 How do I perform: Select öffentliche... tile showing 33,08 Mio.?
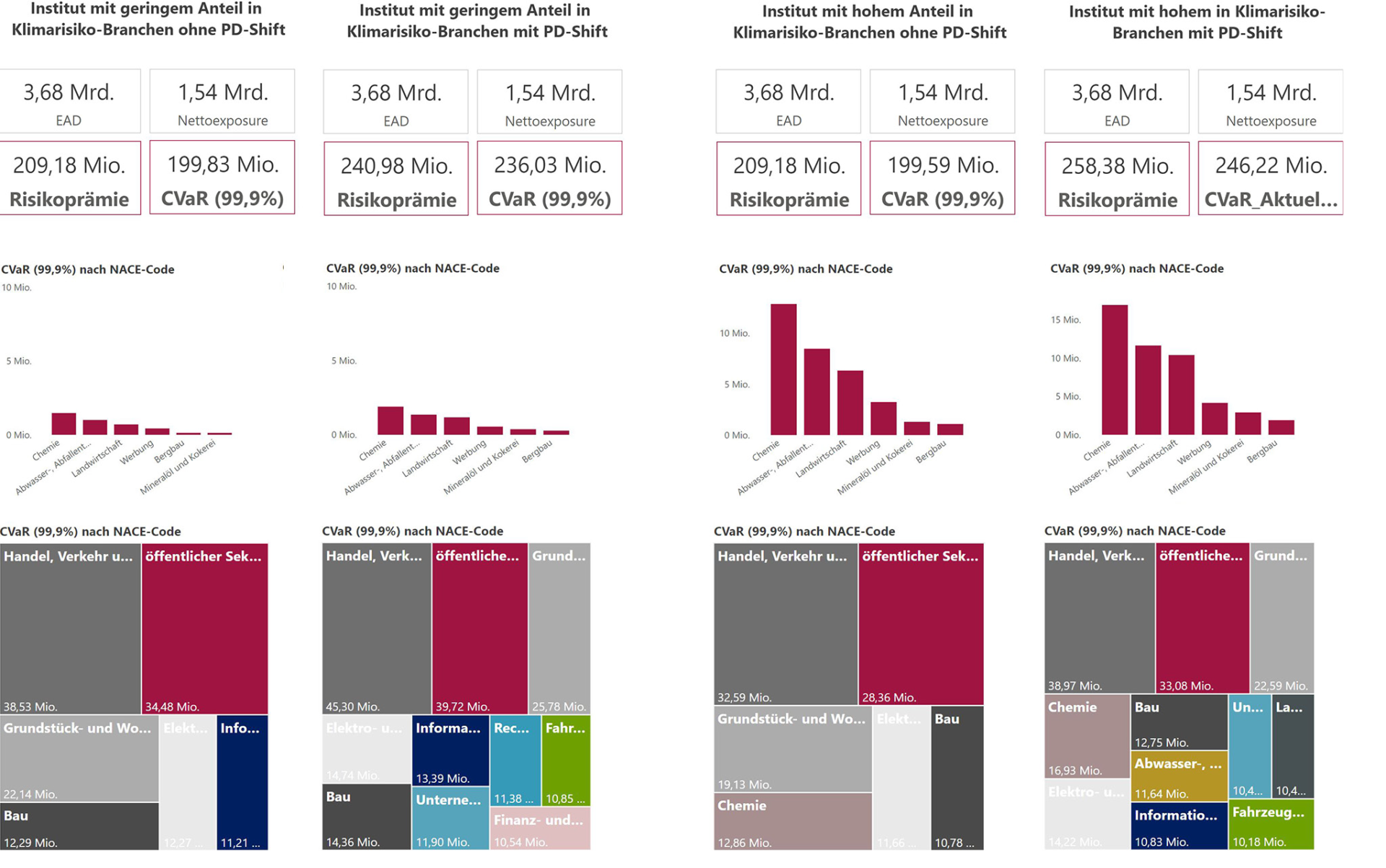point(1202,619)
